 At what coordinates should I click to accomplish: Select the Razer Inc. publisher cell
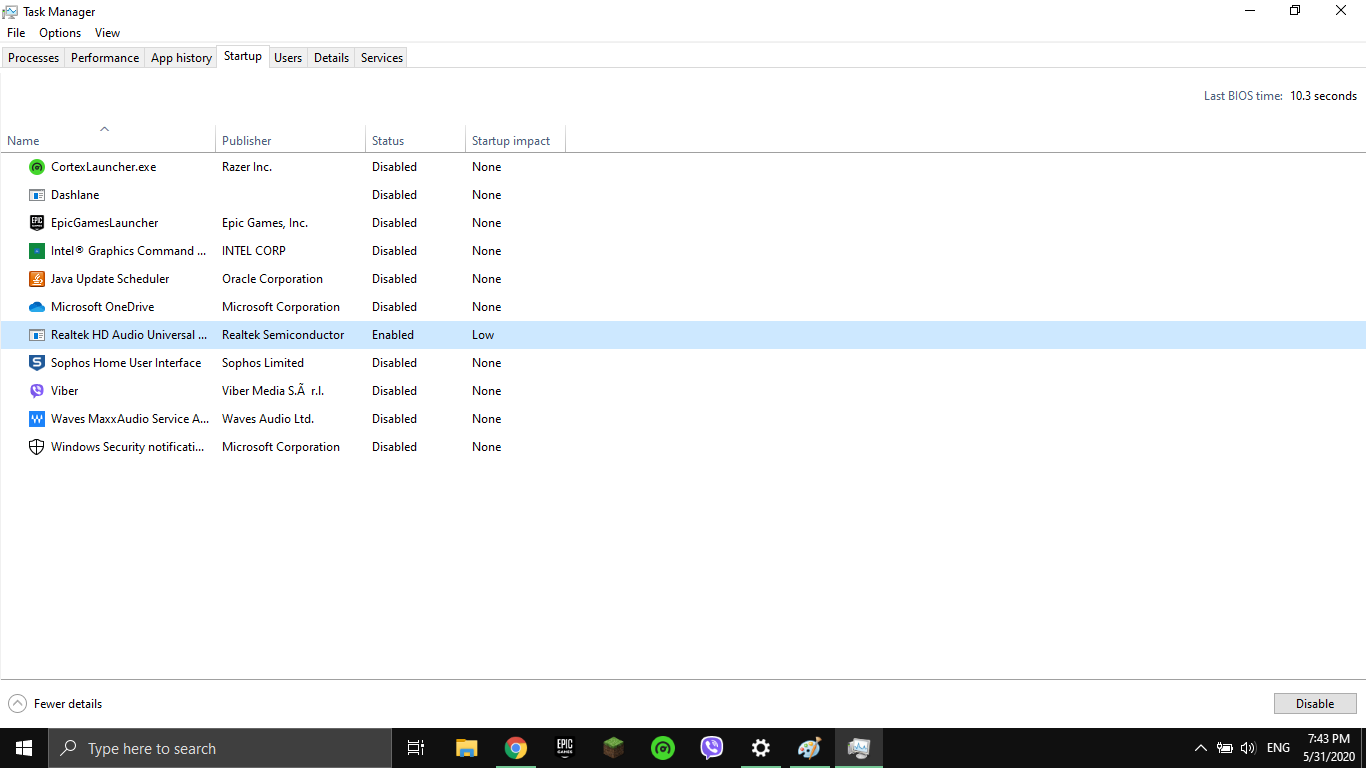pos(247,167)
